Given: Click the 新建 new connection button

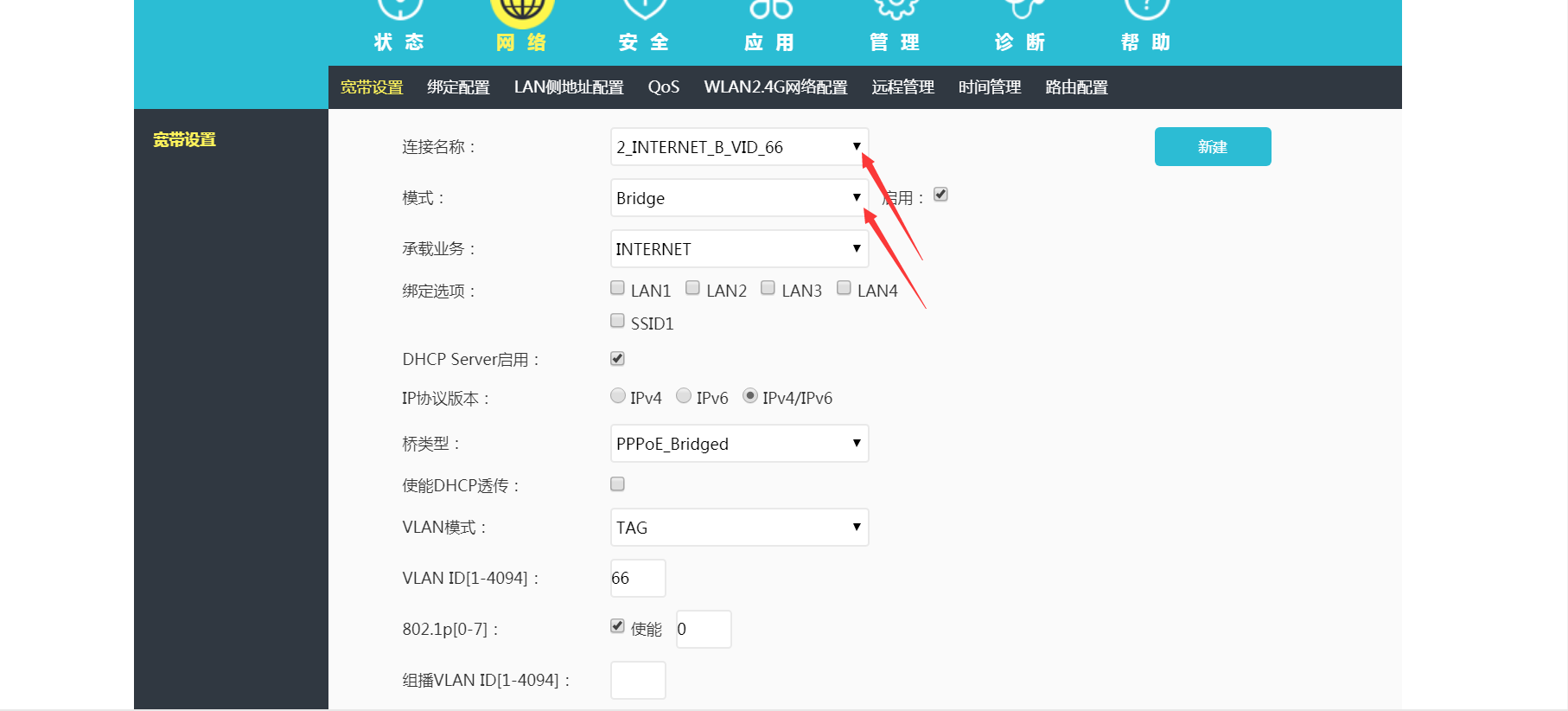Looking at the screenshot, I should click(1213, 146).
